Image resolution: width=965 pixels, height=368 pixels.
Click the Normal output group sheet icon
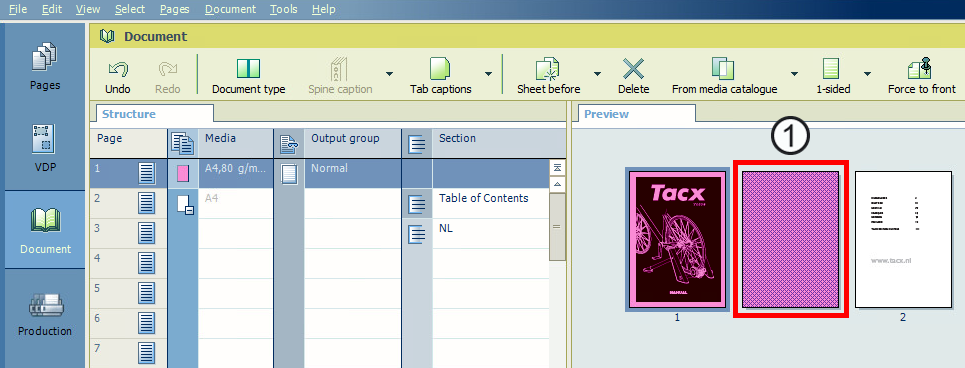pyautogui.click(x=289, y=174)
